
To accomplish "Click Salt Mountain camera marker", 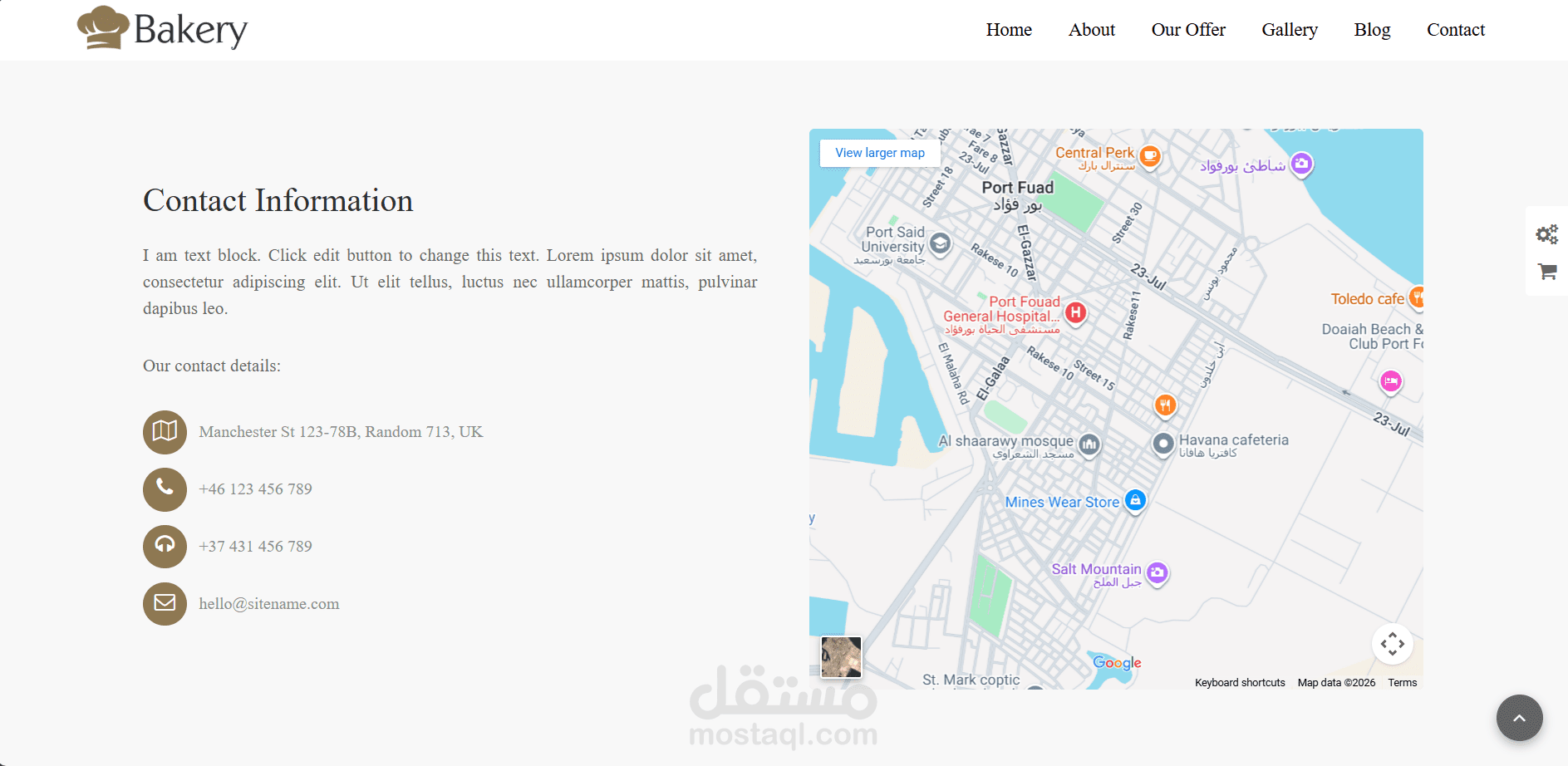I will [x=1157, y=572].
